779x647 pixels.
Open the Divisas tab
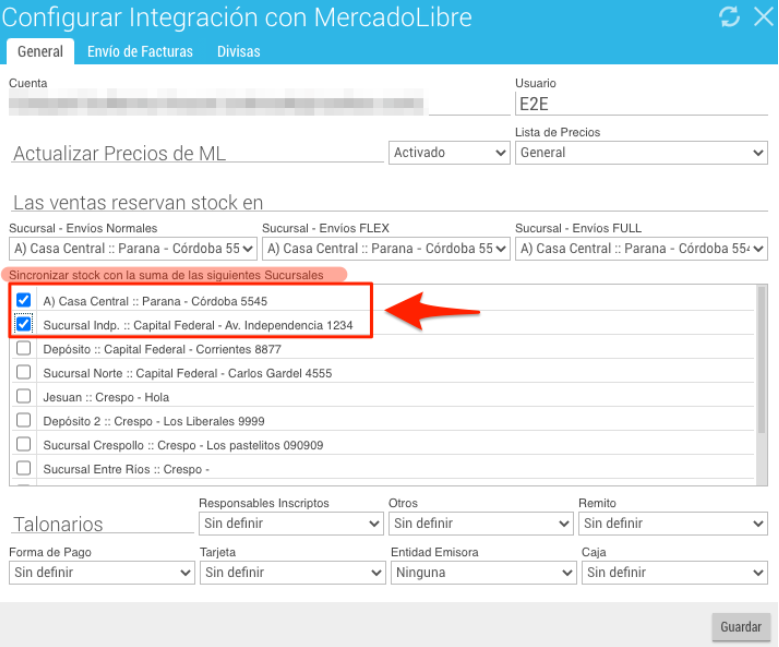click(238, 52)
